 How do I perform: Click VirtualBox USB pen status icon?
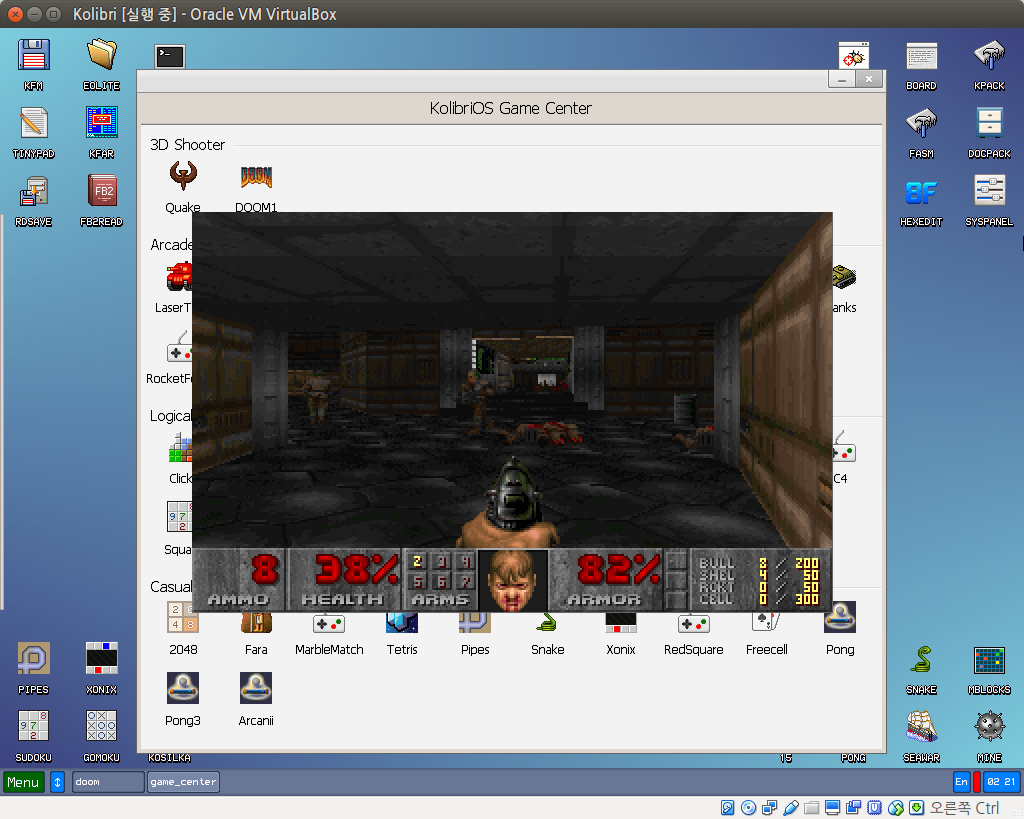pos(791,808)
